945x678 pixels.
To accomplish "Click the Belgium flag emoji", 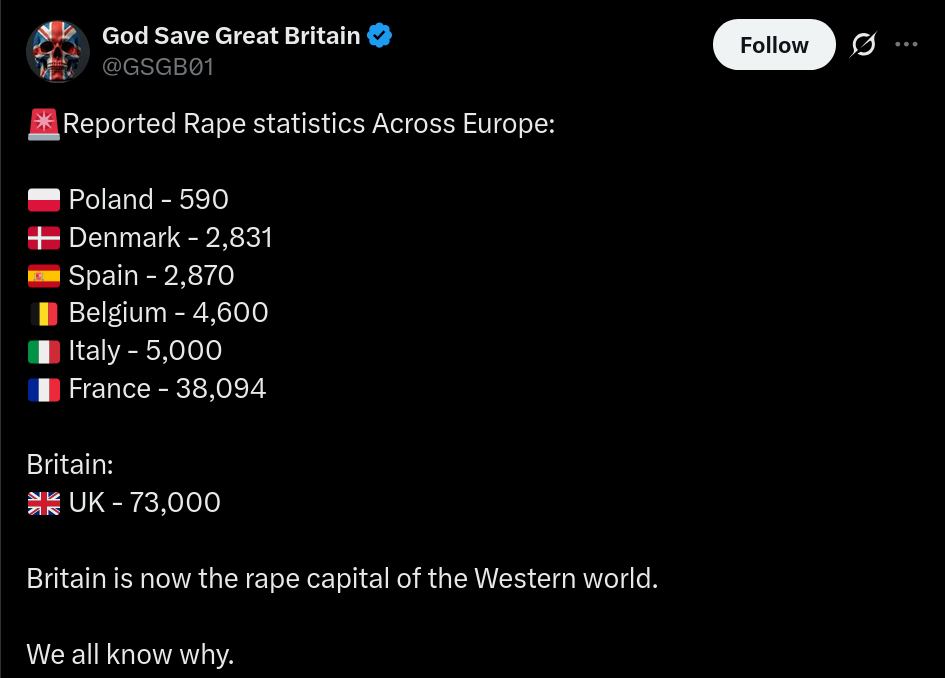I will [x=44, y=314].
